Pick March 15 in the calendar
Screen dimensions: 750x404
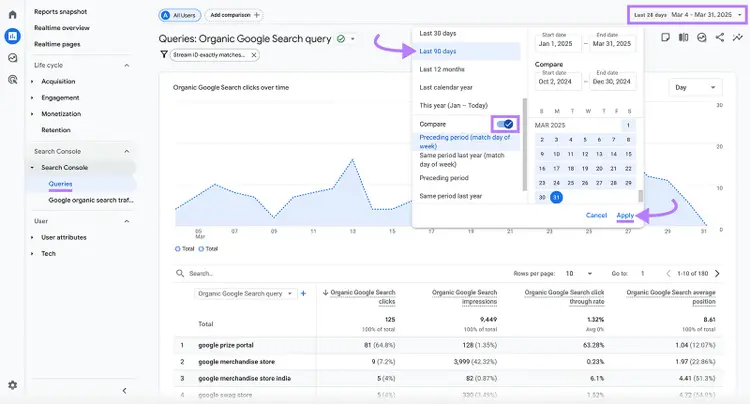(628, 154)
